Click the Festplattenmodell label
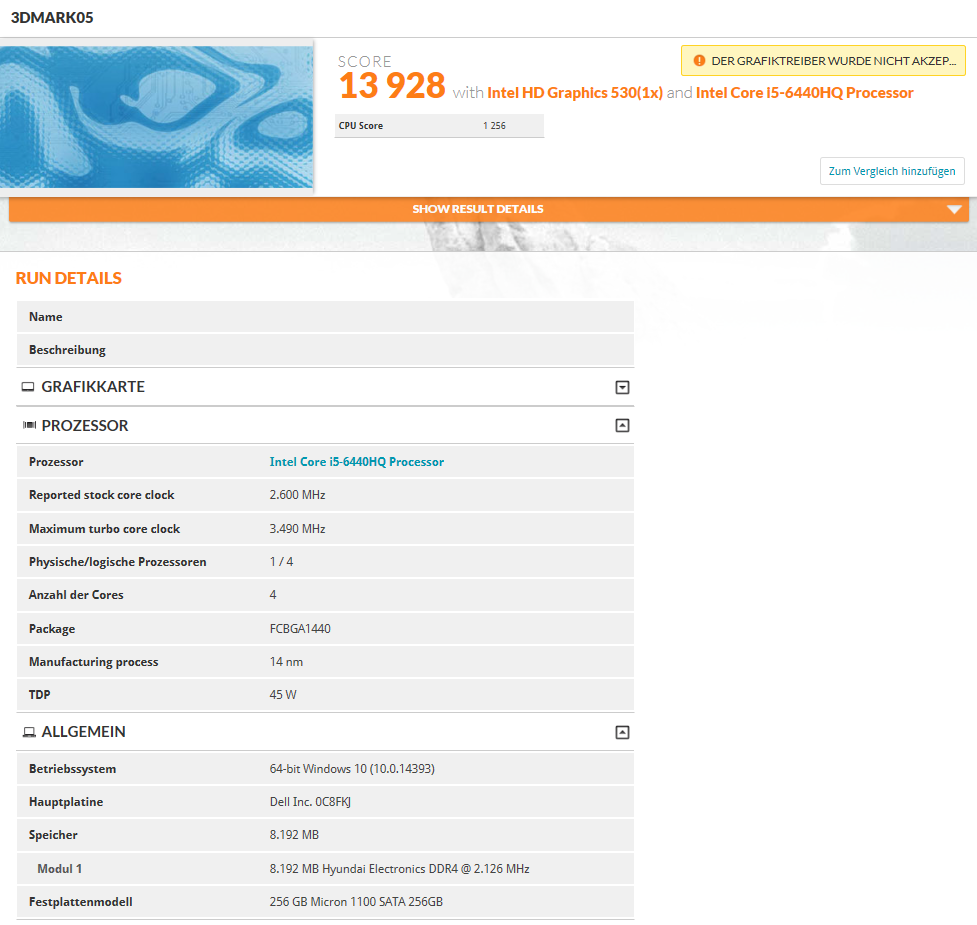 coord(80,901)
